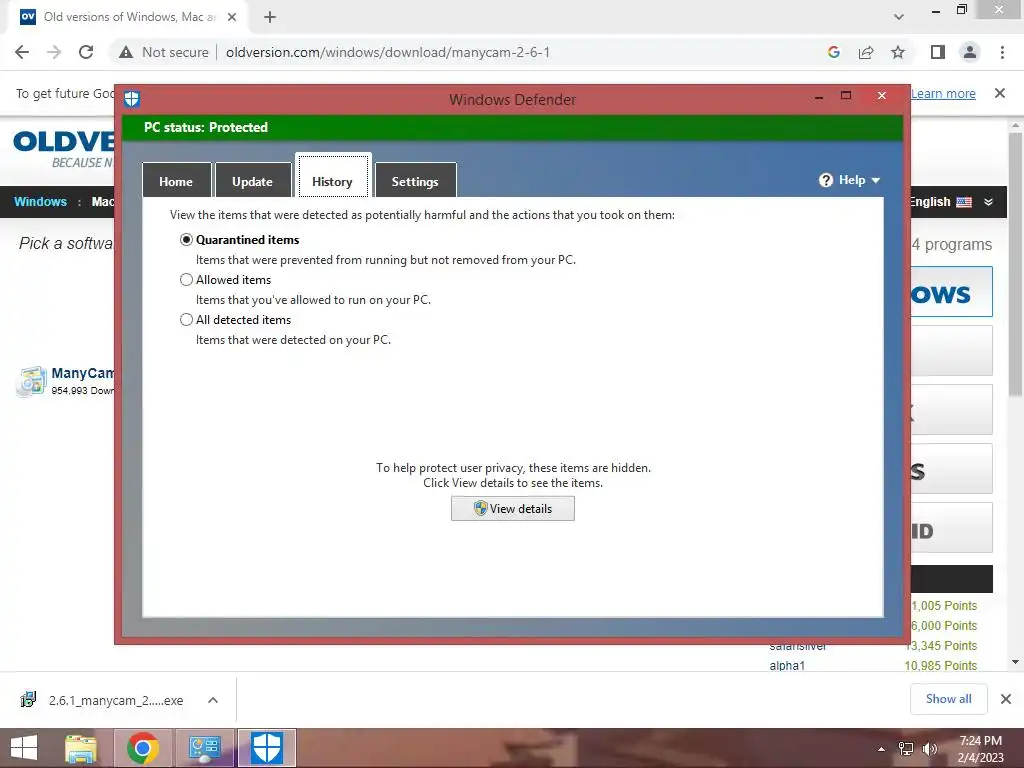Open the Windows category link on website

point(40,202)
